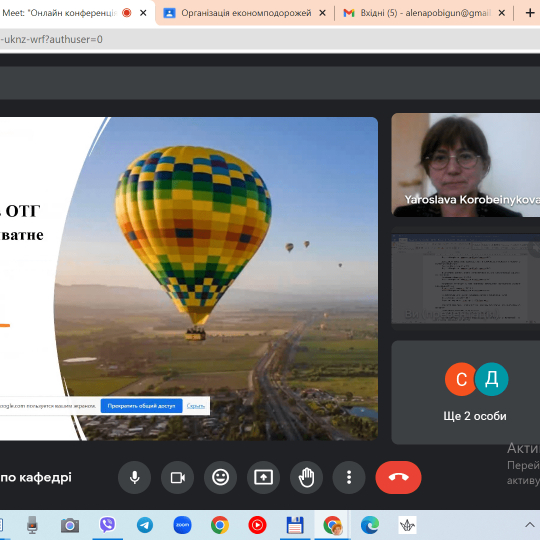Screen dimensions: 540x540
Task: Select Yaroslava Korobeinykova video tile
Action: pos(466,165)
